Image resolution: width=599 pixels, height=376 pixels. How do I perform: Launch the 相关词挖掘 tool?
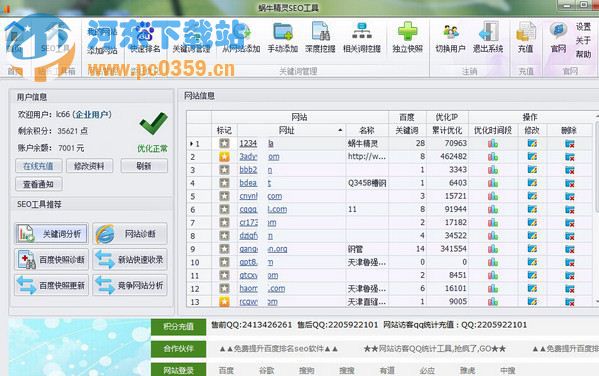[362, 37]
